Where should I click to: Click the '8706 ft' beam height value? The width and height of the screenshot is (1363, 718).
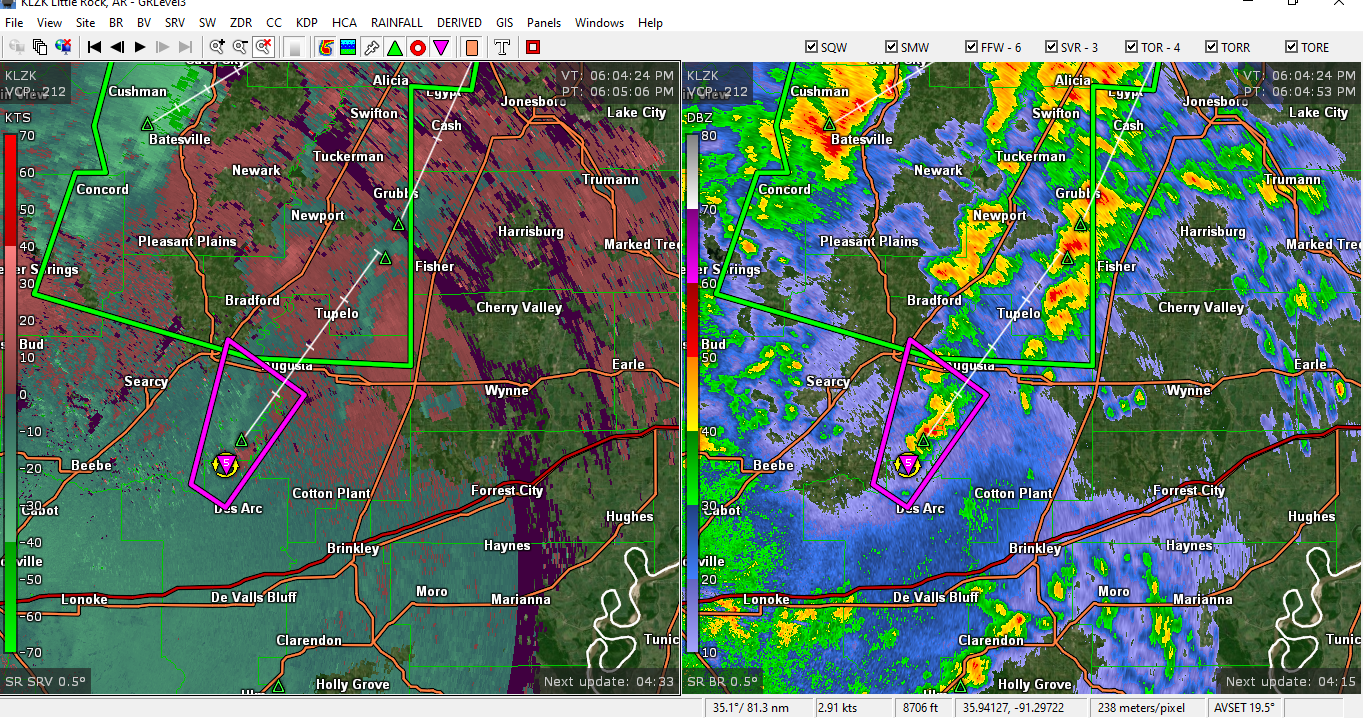[x=920, y=708]
